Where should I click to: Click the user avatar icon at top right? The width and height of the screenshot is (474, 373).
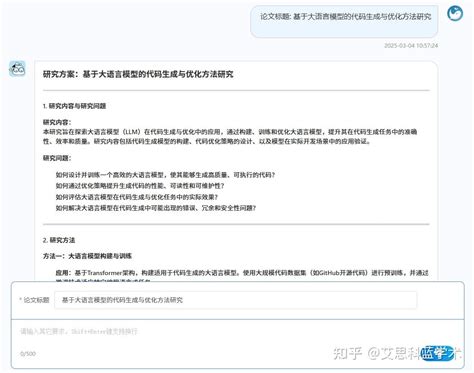coord(455,14)
